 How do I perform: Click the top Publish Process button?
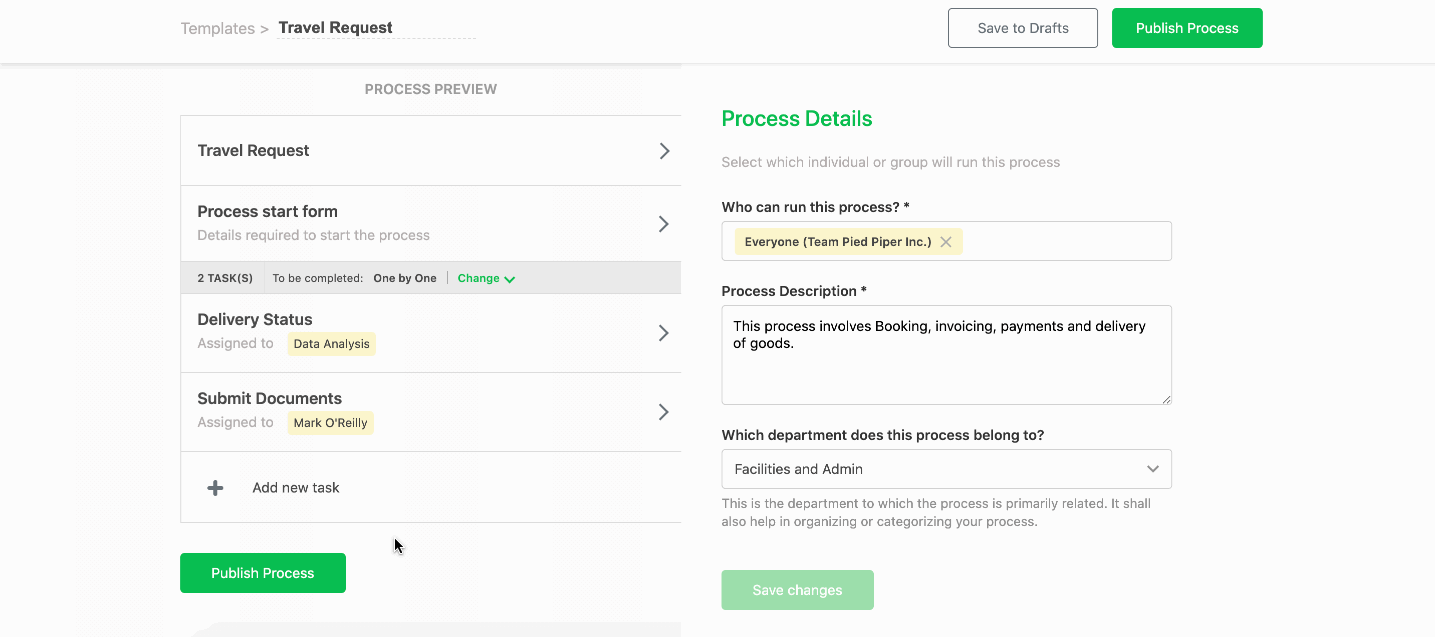tap(1187, 28)
